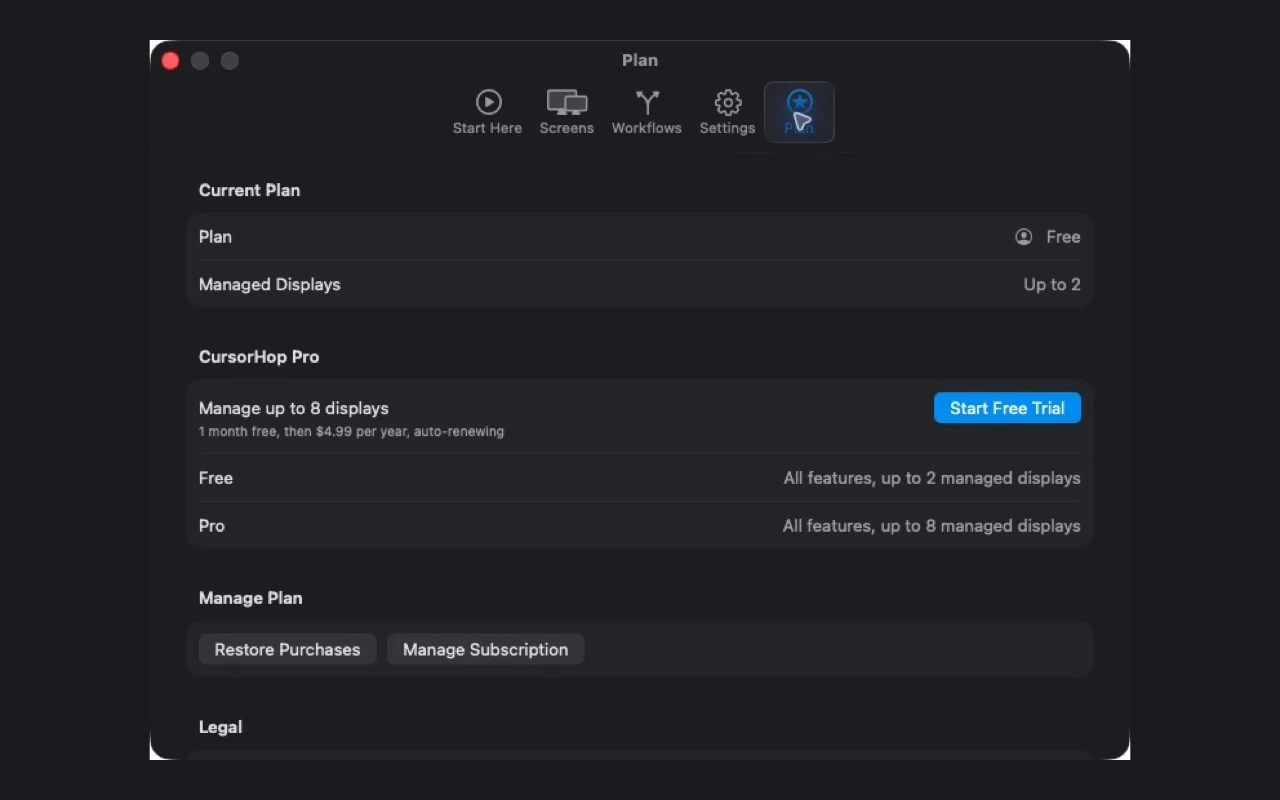
Task: Click the Plan window title
Action: click(x=640, y=60)
